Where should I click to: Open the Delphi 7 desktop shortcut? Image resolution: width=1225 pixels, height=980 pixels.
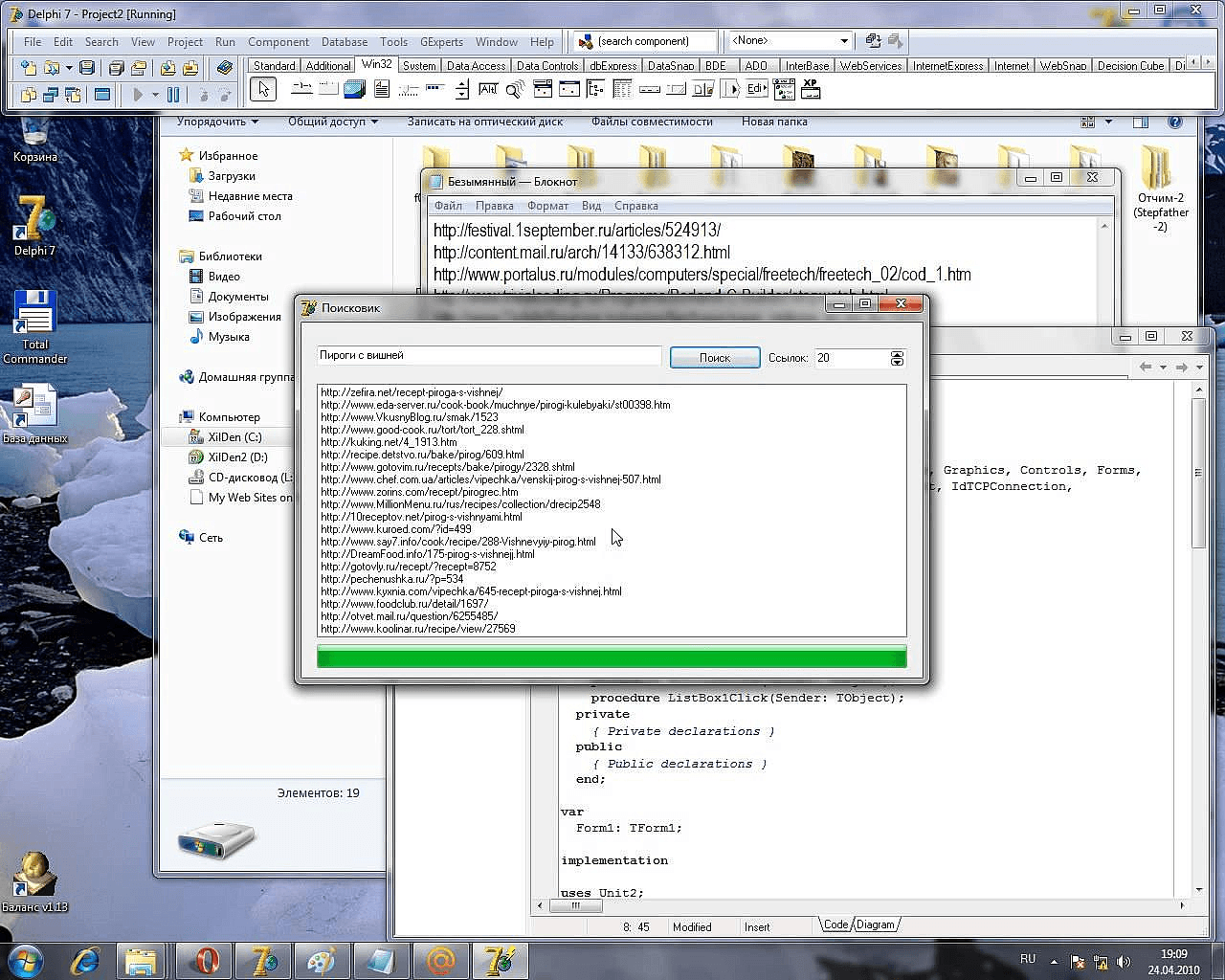click(34, 227)
